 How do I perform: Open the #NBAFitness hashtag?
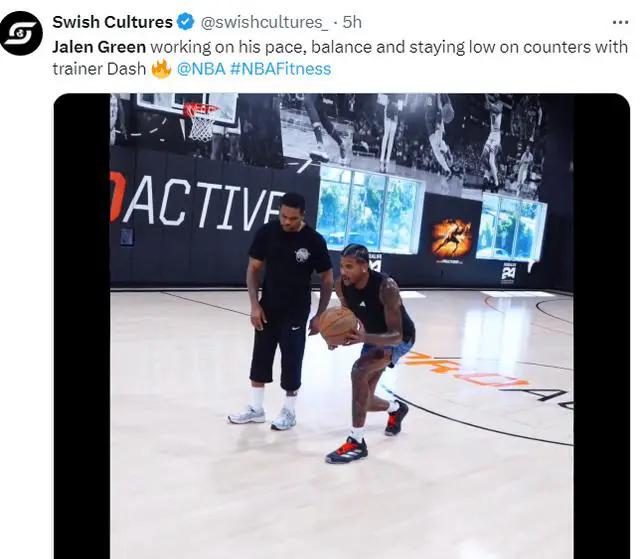point(280,69)
